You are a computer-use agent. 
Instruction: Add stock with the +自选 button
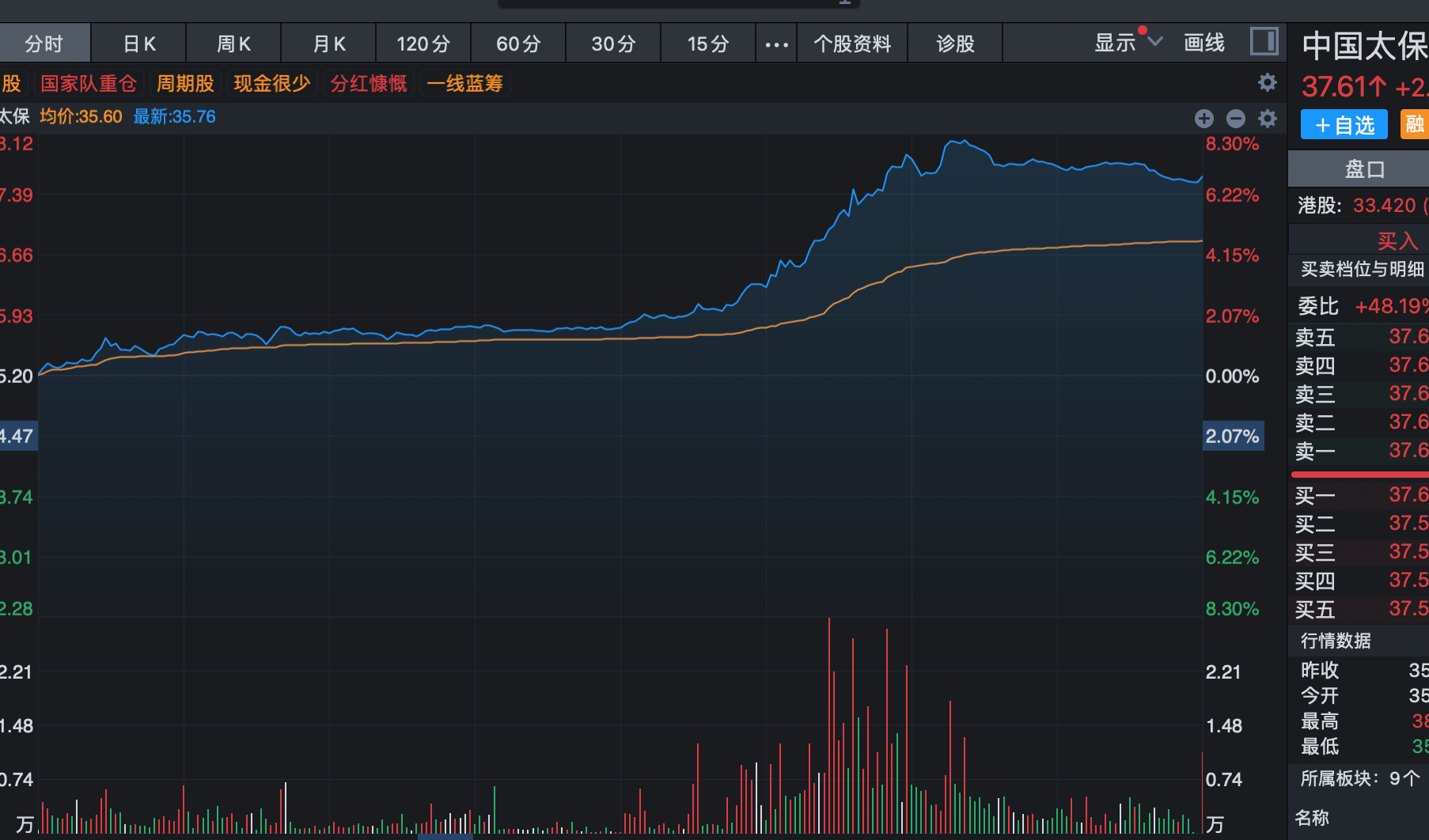[x=1344, y=125]
